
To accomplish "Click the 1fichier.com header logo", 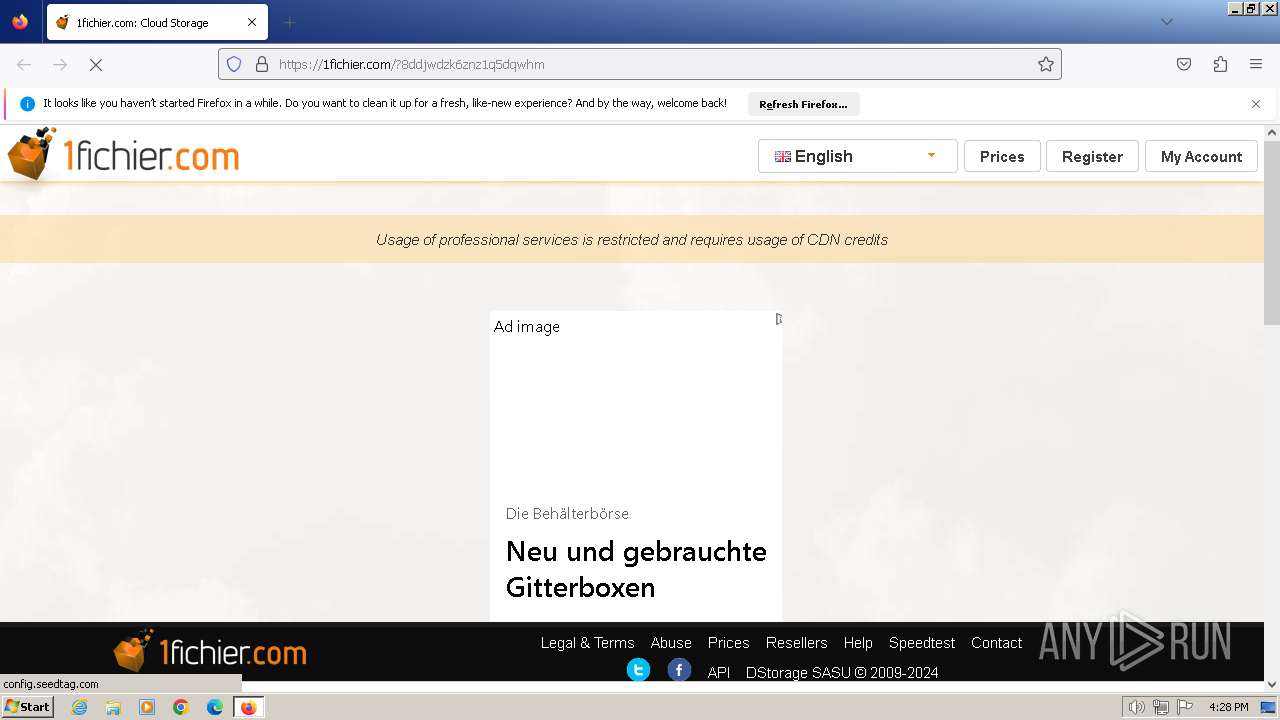I will tap(123, 155).
